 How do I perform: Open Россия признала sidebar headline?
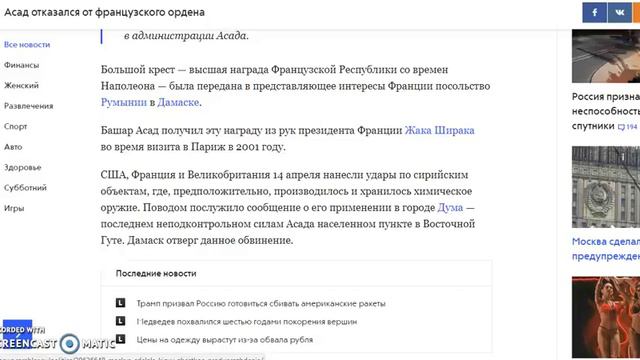[606, 111]
